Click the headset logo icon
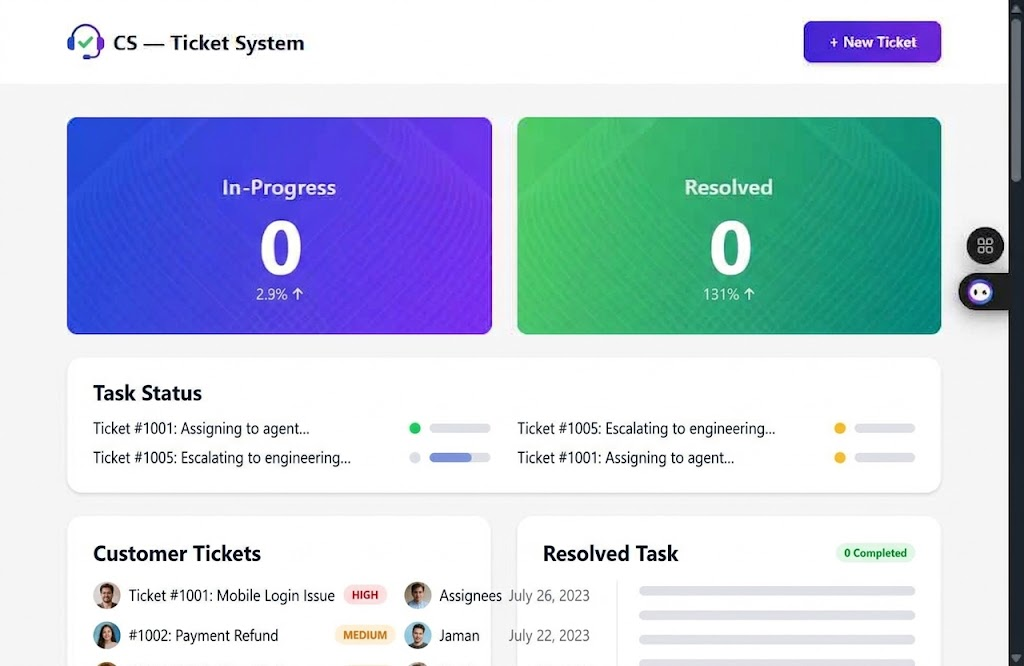 [86, 42]
